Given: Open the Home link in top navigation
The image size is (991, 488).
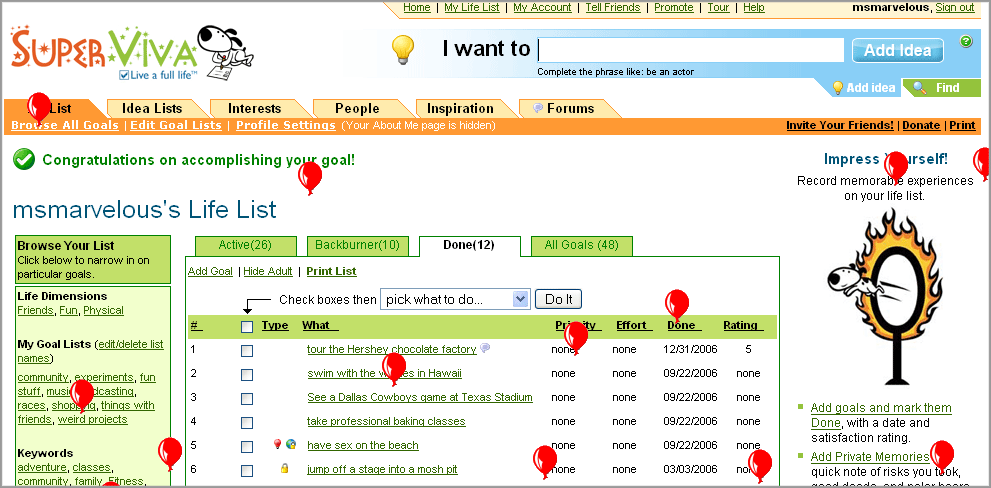Looking at the screenshot, I should pos(416,8).
